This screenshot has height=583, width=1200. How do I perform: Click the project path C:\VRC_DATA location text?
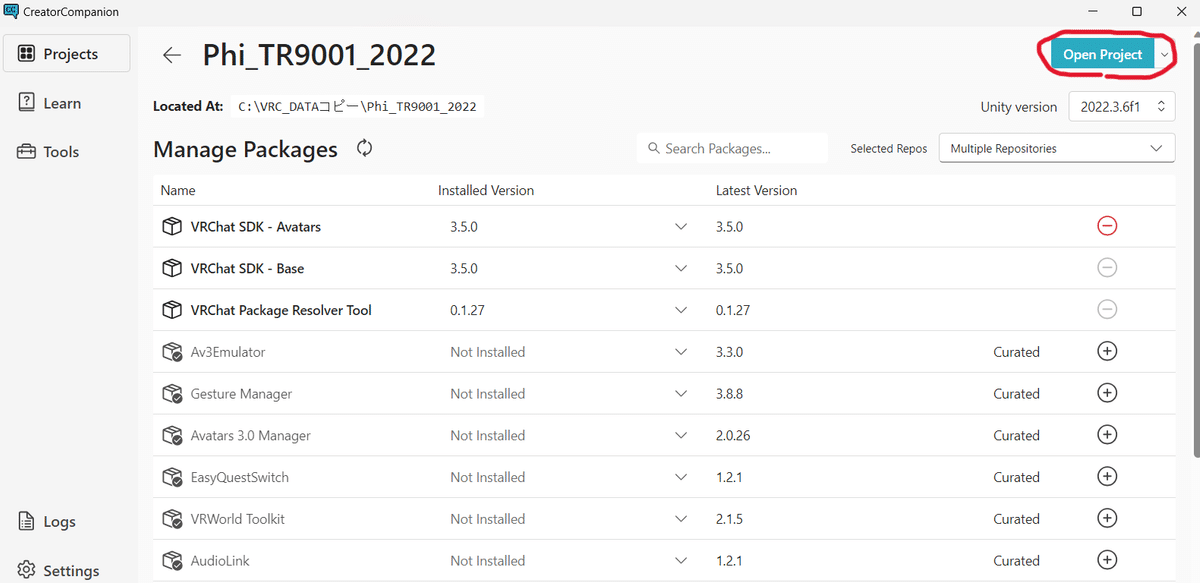point(357,106)
